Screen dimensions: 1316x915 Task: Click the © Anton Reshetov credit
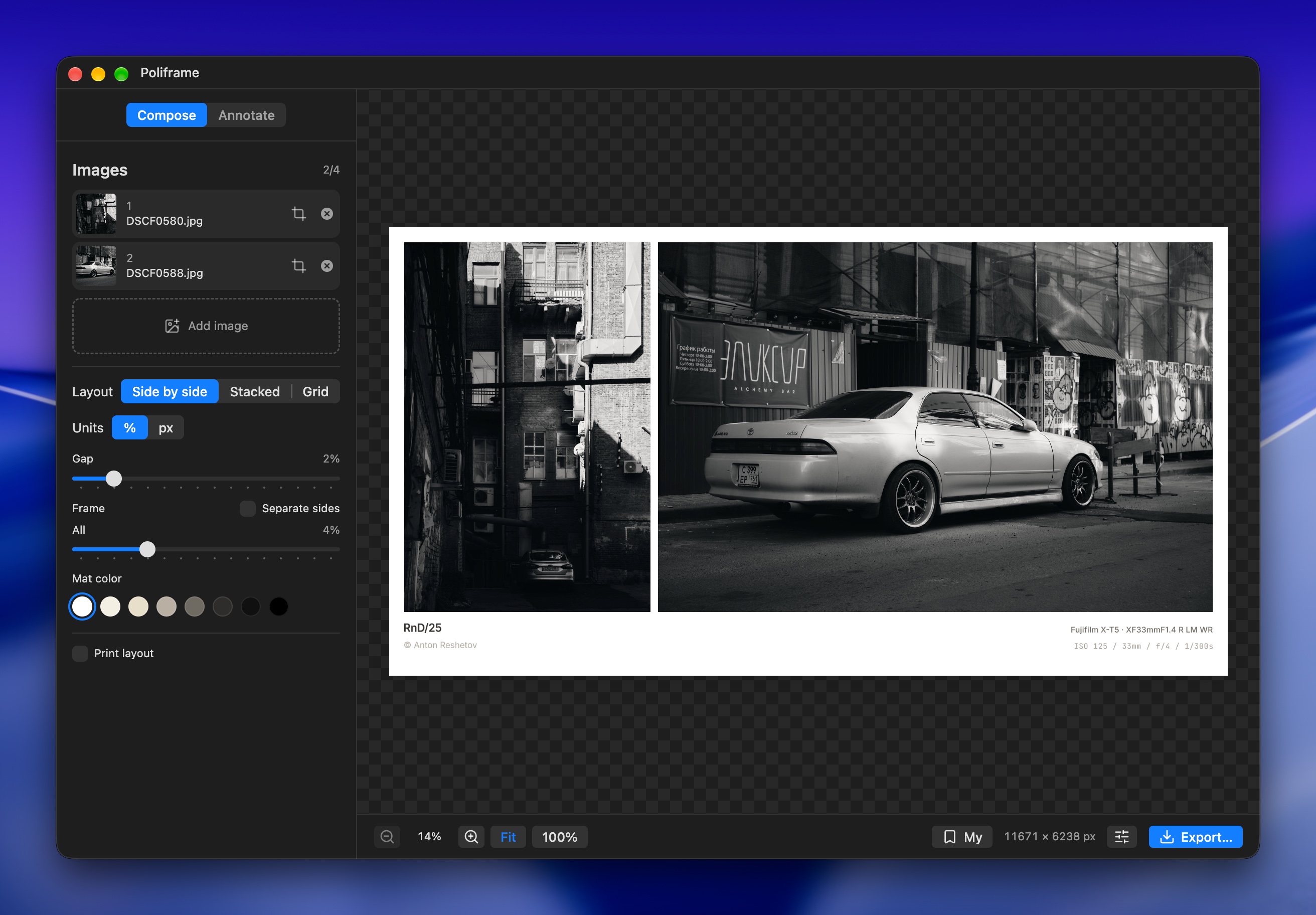pos(440,646)
